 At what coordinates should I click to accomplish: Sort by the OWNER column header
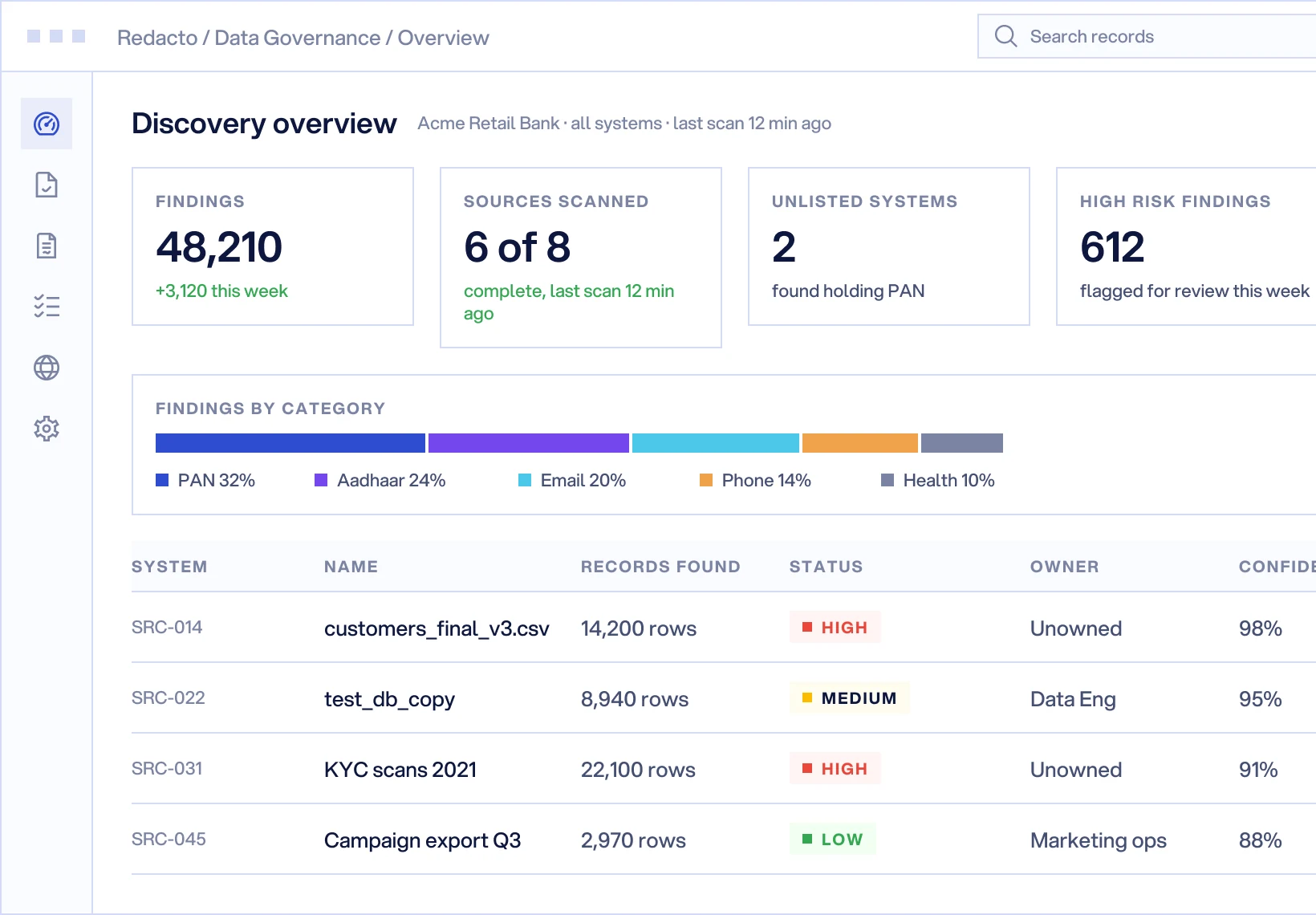point(1064,567)
